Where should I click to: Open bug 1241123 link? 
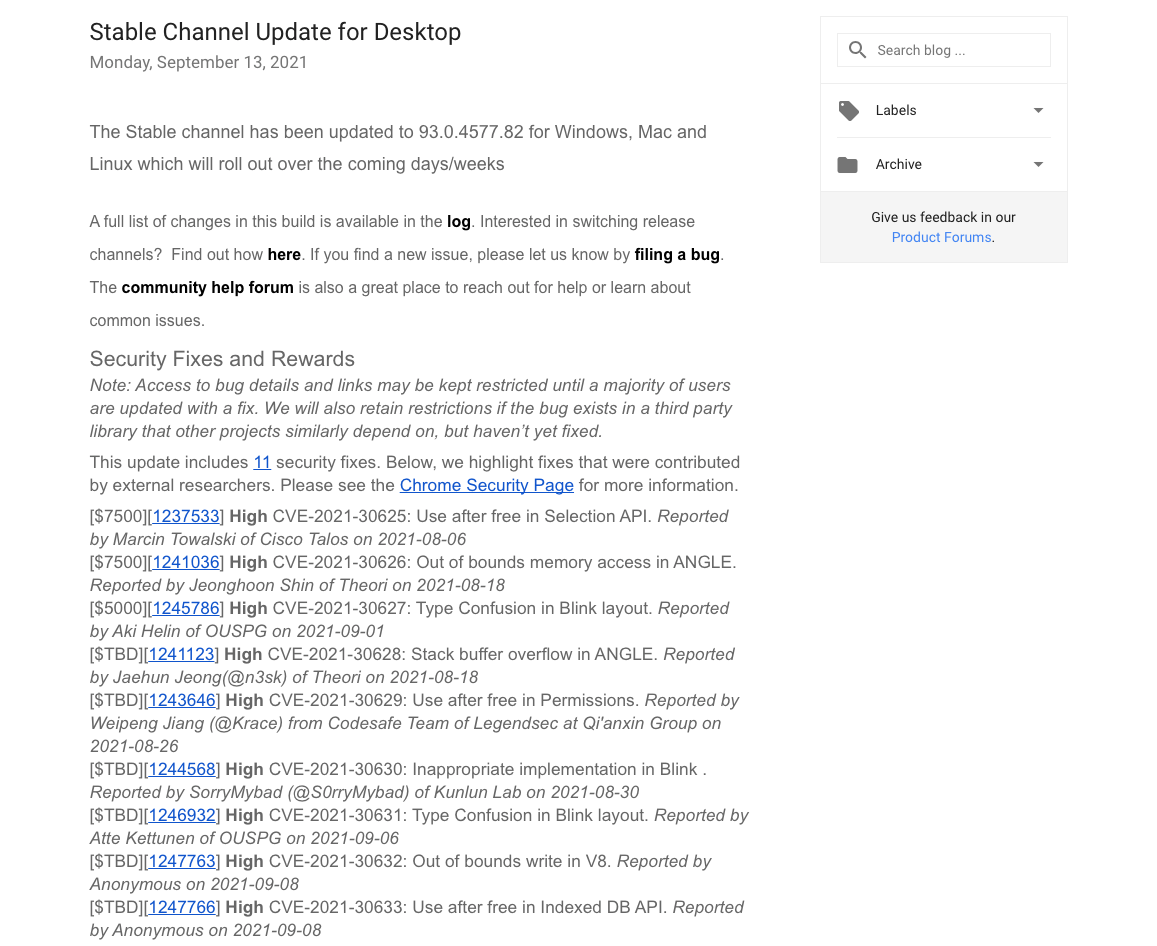tap(182, 655)
